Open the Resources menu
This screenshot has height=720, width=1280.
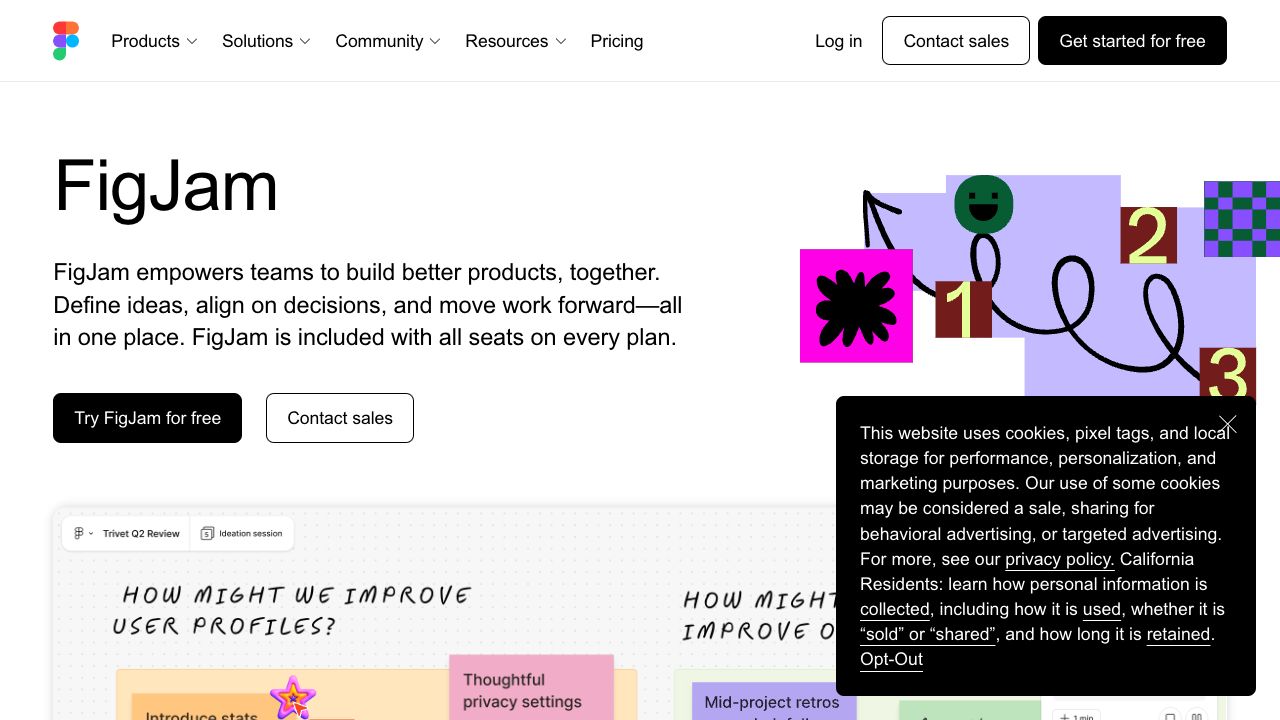(515, 41)
